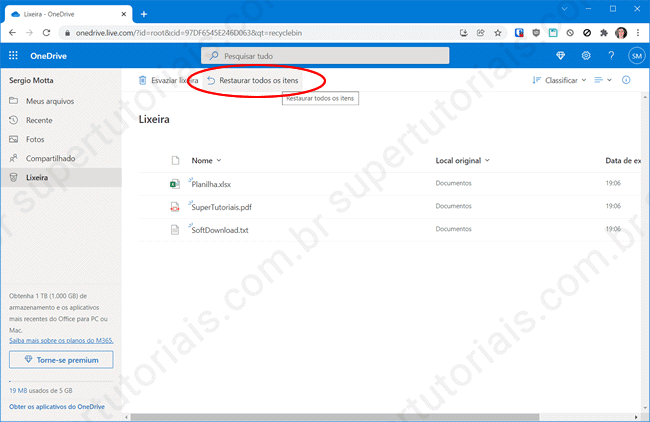Click the premium diamond icon in header
Viewport: 650px width, 422px height.
560,55
